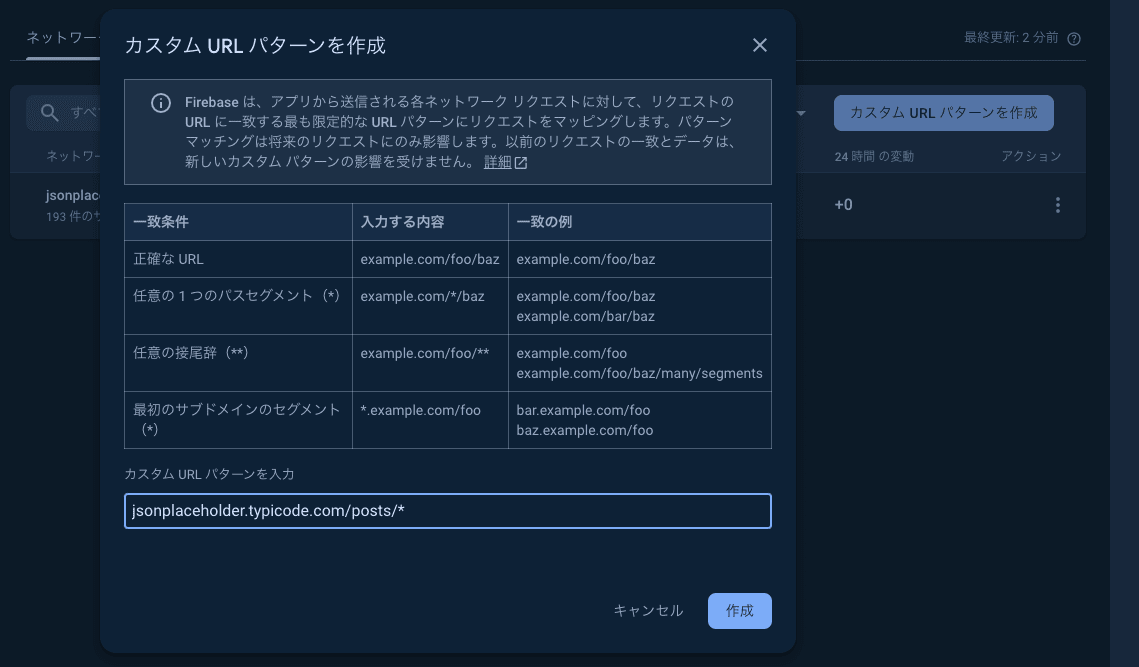This screenshot has width=1139, height=667.
Task: Click the example.com/foo/** cell
Action: (x=430, y=363)
